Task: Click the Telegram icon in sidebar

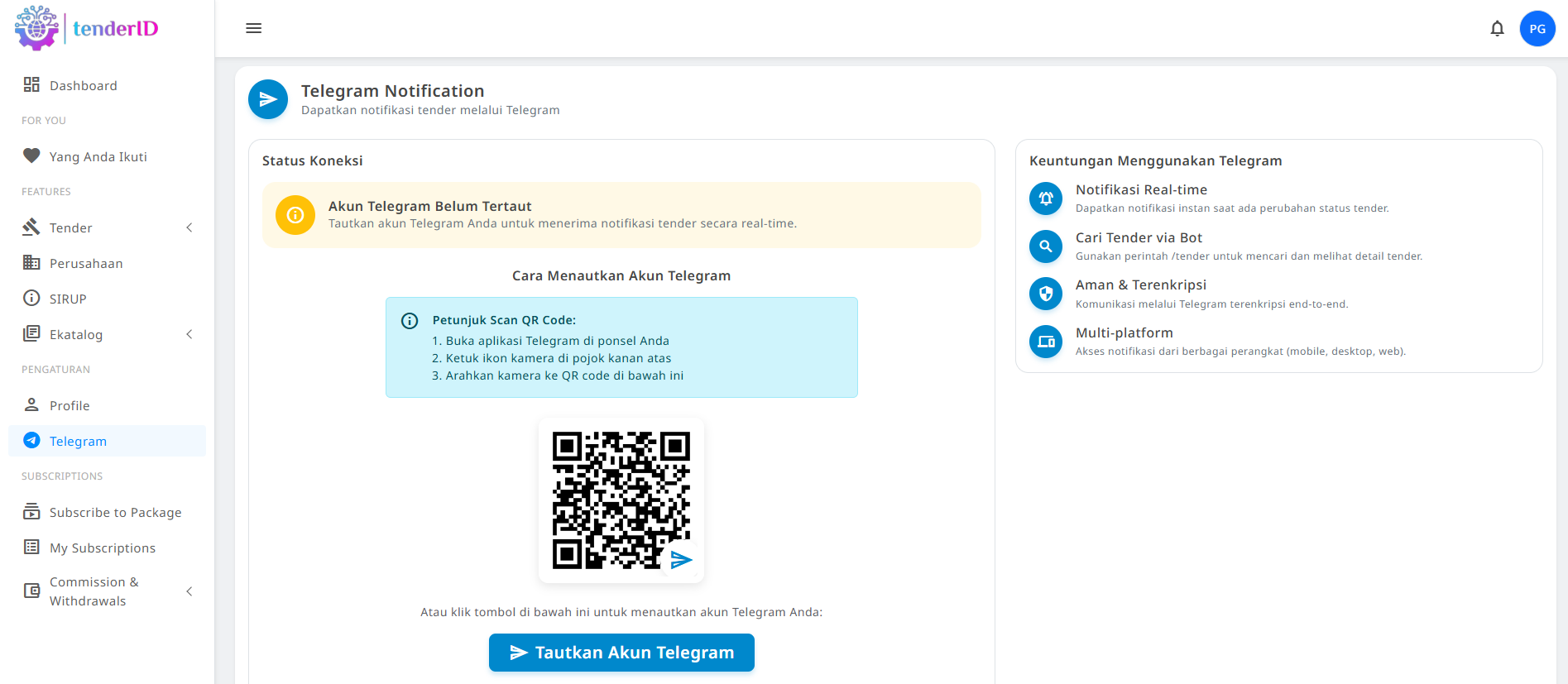Action: pos(31,440)
